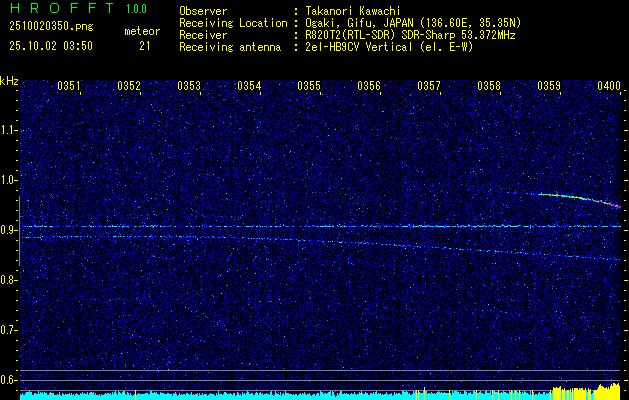The image size is (629, 400).
Task: Click the 0358 time marker
Action: pyautogui.click(x=489, y=87)
